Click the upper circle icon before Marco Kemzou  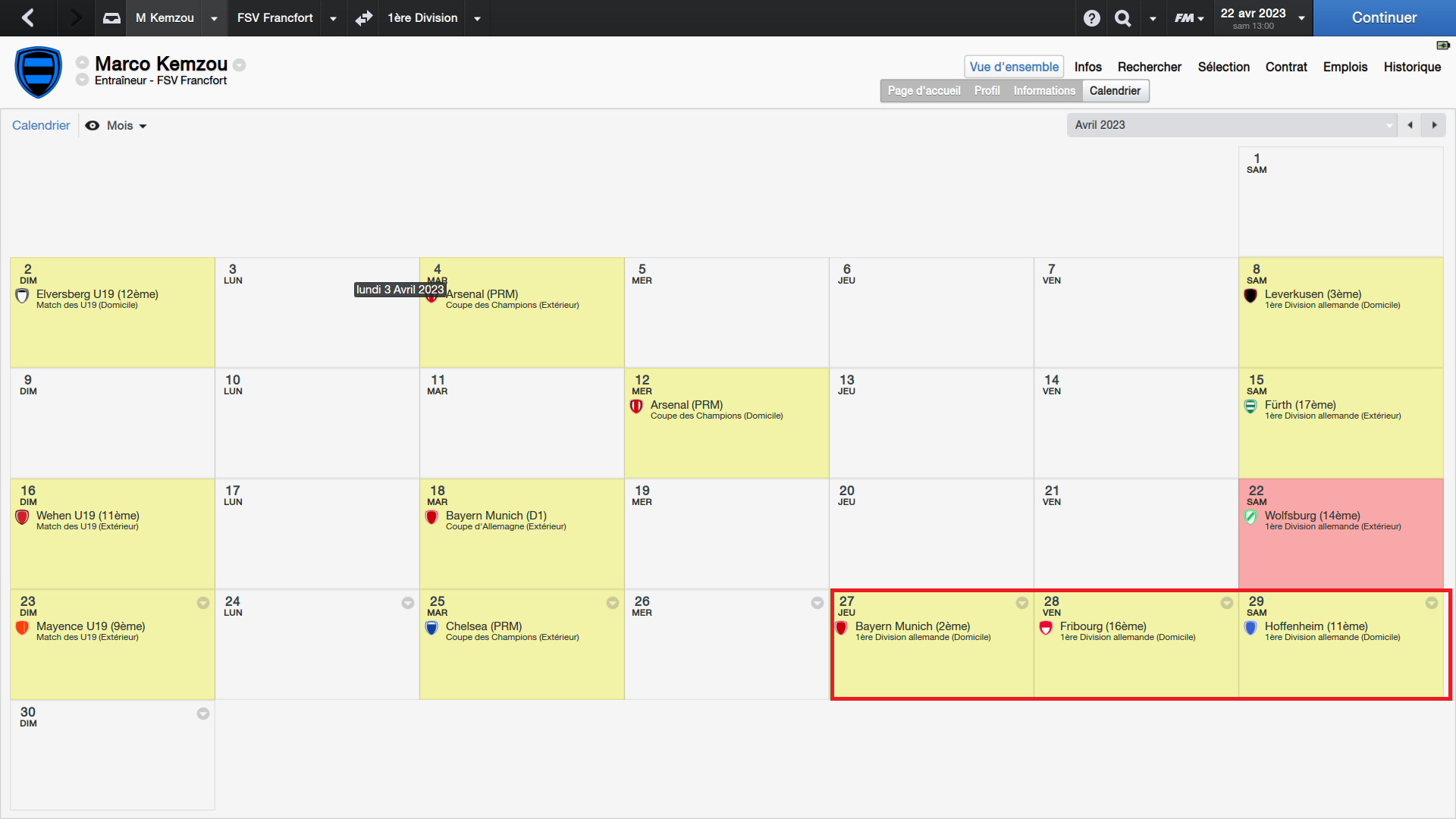point(82,62)
